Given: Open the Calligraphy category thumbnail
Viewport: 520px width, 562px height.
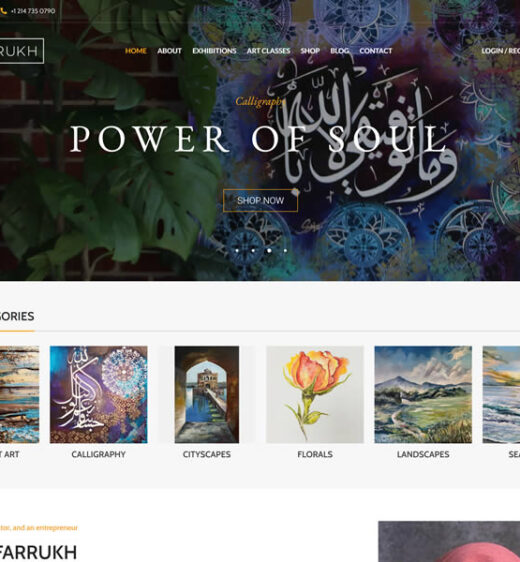Looking at the screenshot, I should coord(99,394).
